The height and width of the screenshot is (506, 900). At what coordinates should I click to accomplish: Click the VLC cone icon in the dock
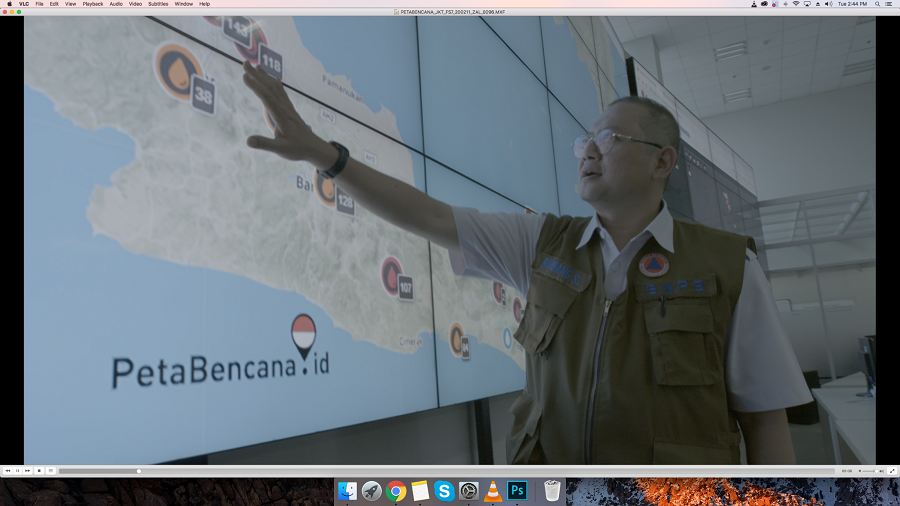pos(493,491)
